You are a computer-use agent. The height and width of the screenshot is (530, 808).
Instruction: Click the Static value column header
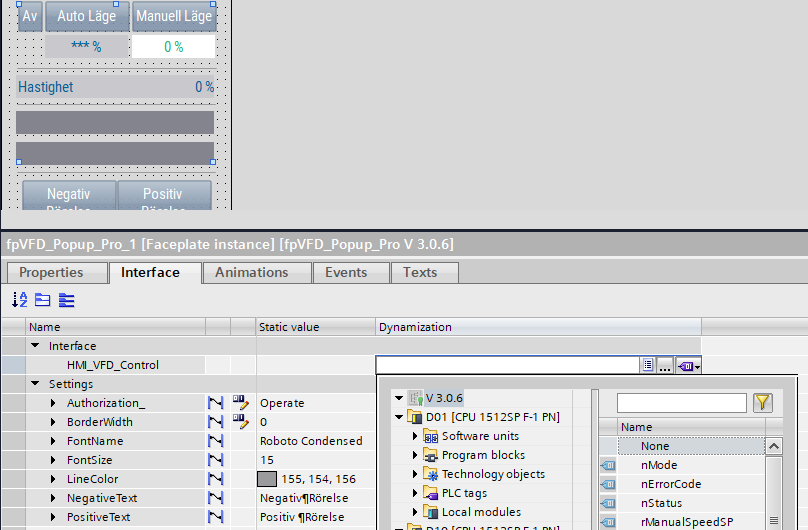tap(315, 327)
